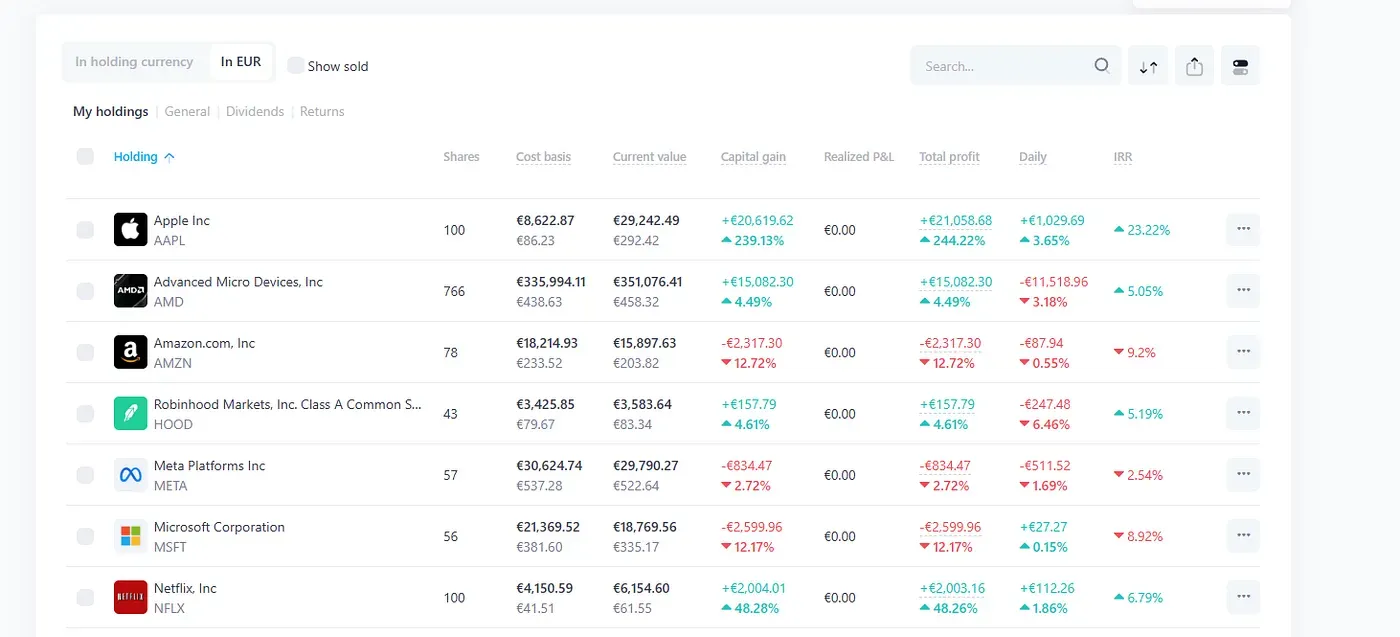Open more options for Robinhood row
The width and height of the screenshot is (1400, 637).
click(1243, 413)
